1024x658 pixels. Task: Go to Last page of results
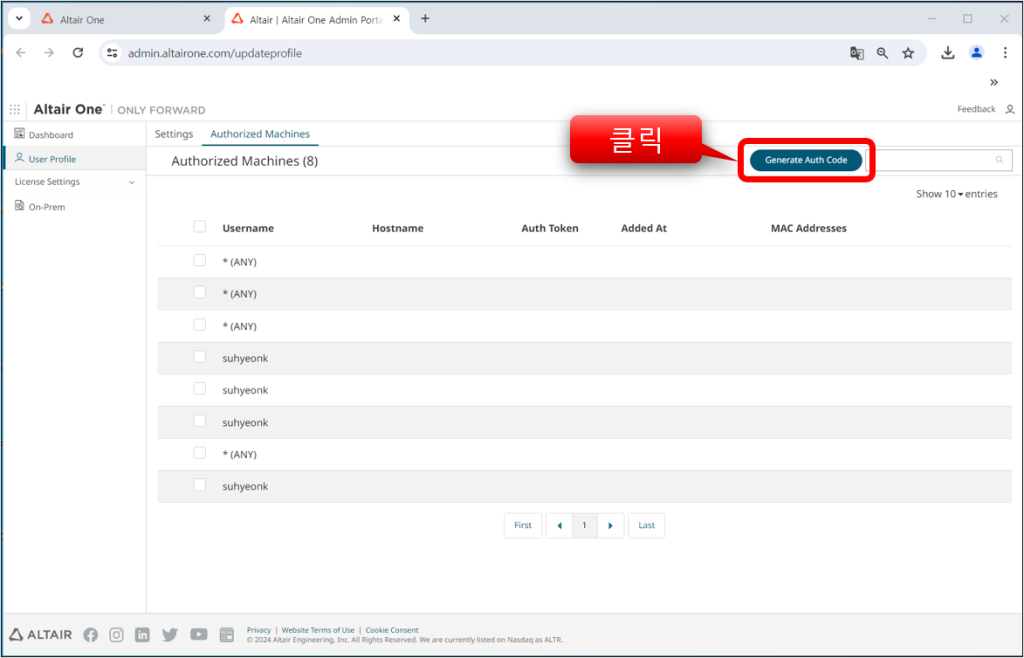[x=647, y=525]
